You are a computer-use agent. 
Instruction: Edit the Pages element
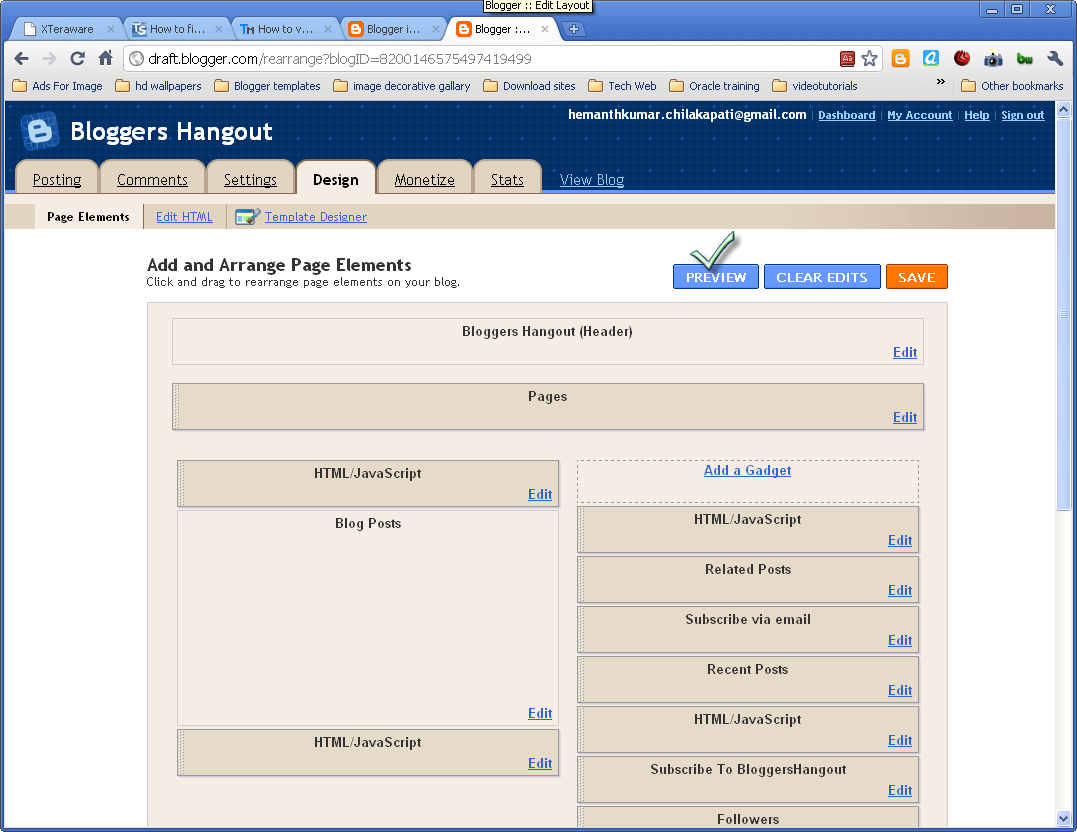coord(905,417)
